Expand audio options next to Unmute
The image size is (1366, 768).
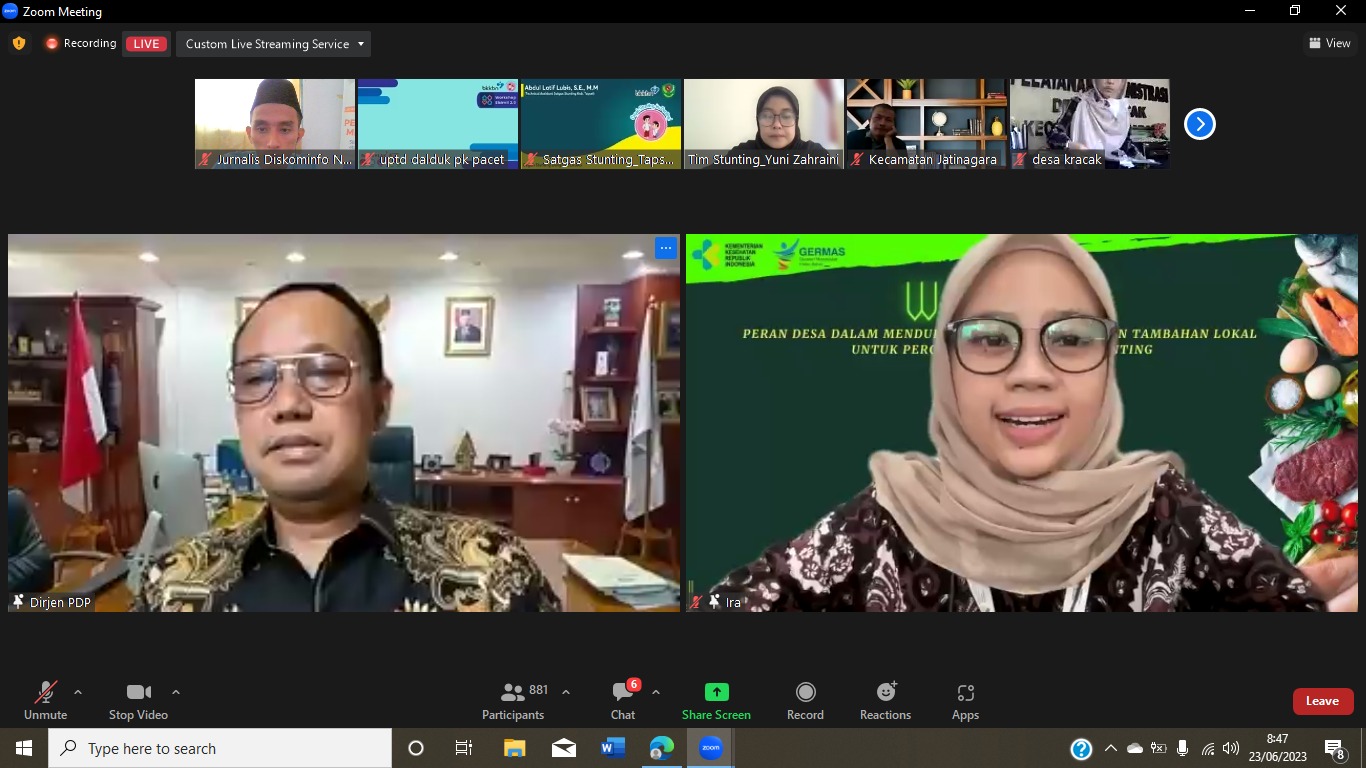coord(78,691)
